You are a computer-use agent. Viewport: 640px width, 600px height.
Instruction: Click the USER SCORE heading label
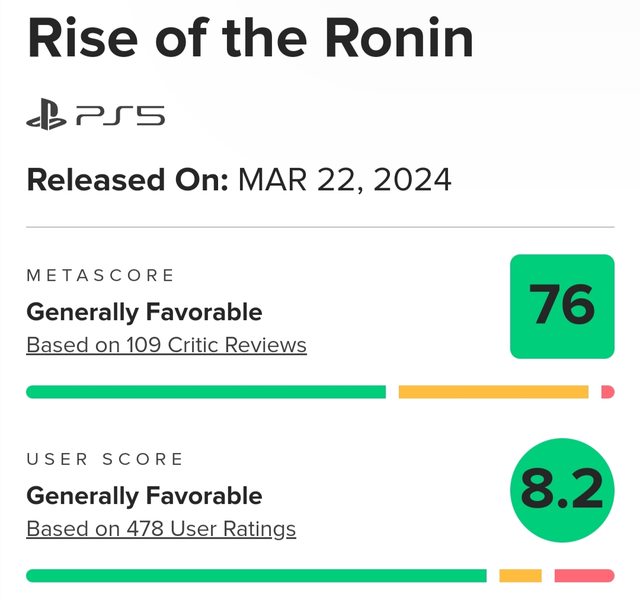pyautogui.click(x=105, y=459)
